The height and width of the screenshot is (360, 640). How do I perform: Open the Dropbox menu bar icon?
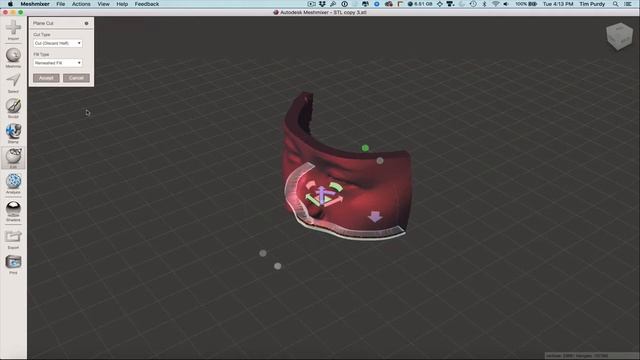point(322,4)
